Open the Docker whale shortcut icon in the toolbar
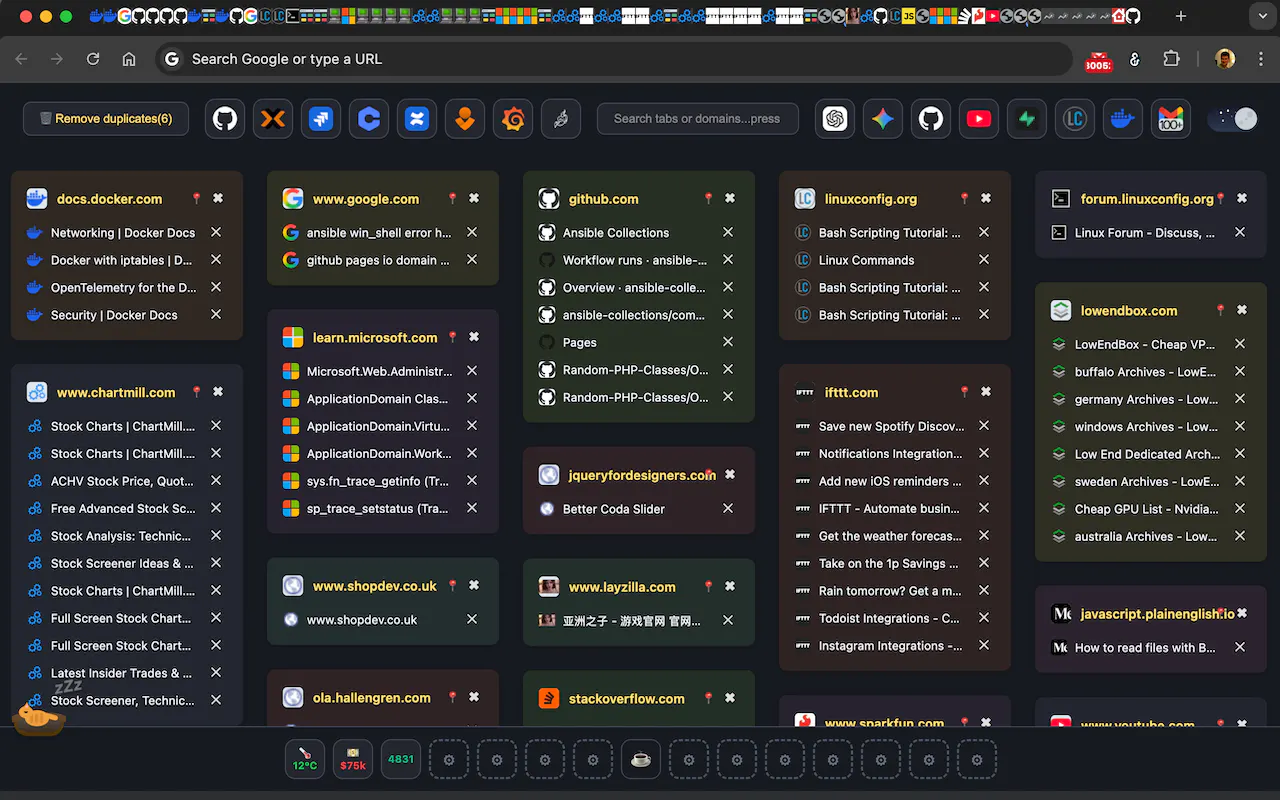1280x800 pixels. point(1123,119)
